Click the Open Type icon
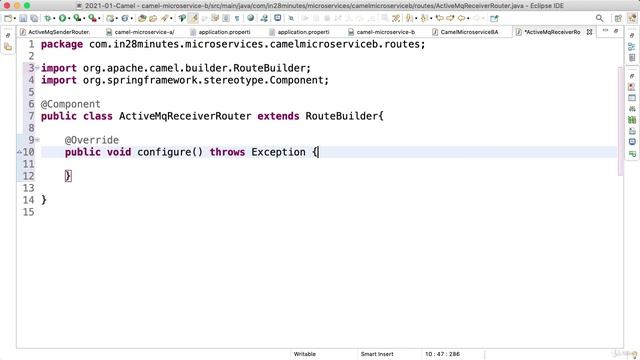This screenshot has width=640, height=360. tap(142, 18)
